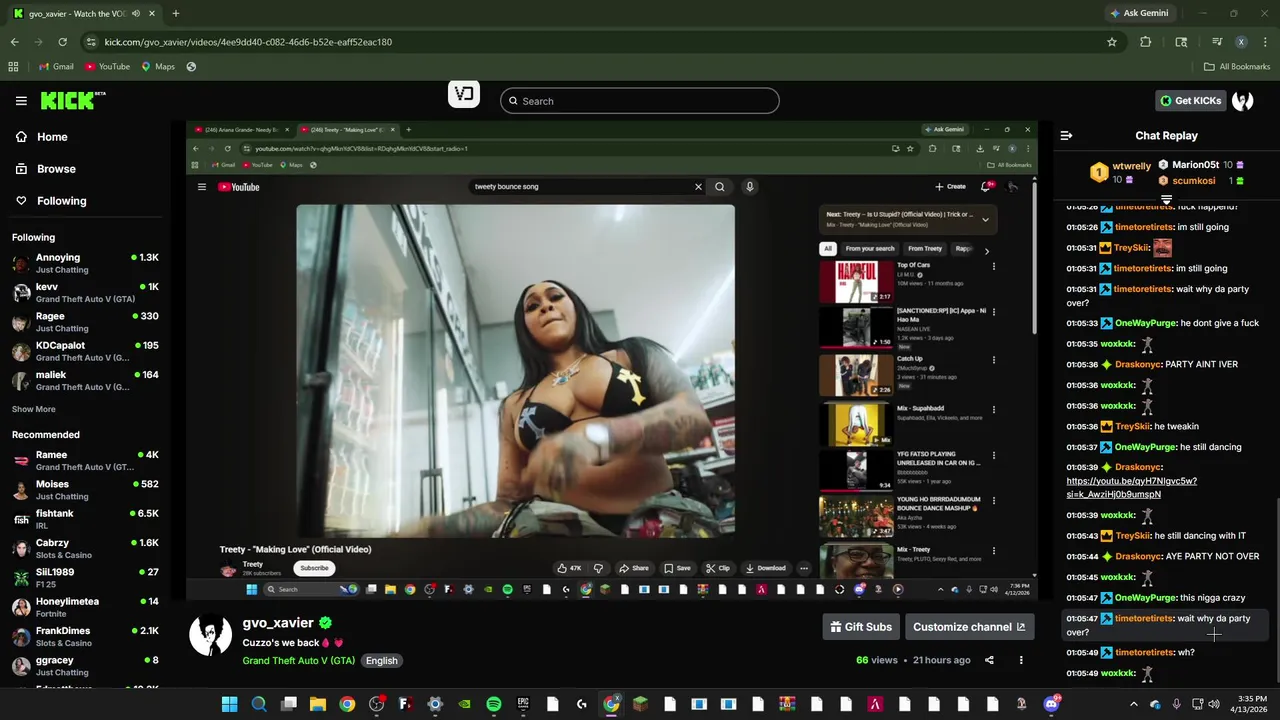The width and height of the screenshot is (1280, 720).
Task: Open Moises recommended channel
Action: pyautogui.click(x=85, y=490)
